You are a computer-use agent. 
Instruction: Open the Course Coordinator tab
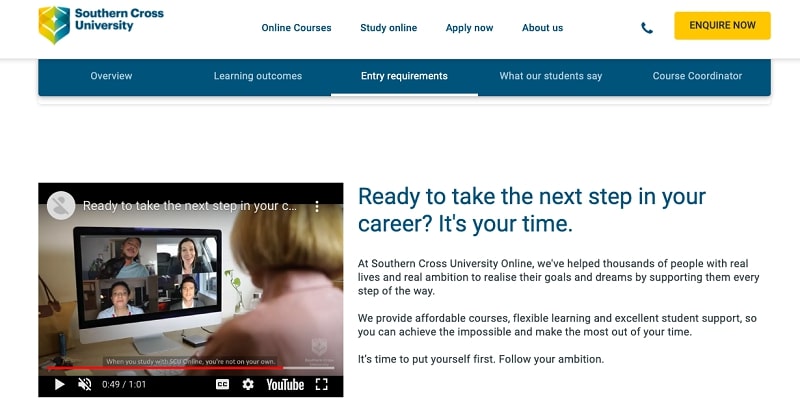(697, 76)
